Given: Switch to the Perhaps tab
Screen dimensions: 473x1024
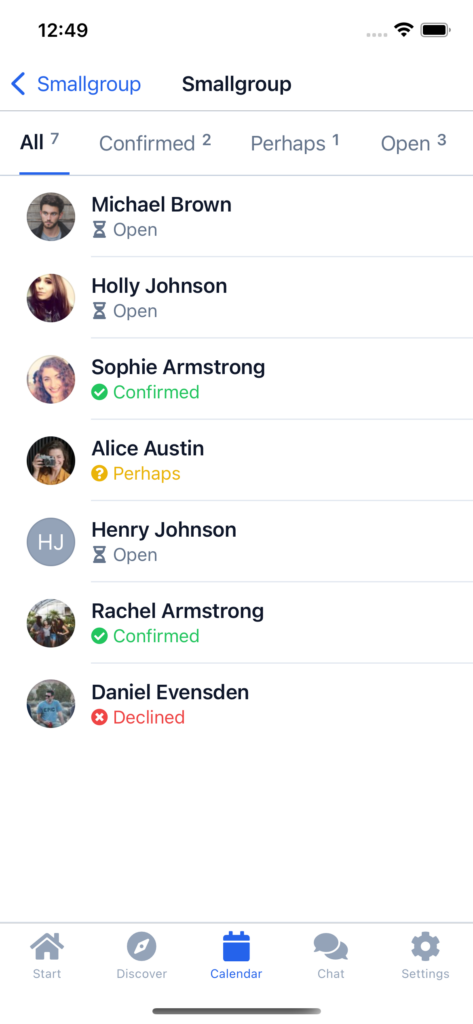Looking at the screenshot, I should coord(295,143).
